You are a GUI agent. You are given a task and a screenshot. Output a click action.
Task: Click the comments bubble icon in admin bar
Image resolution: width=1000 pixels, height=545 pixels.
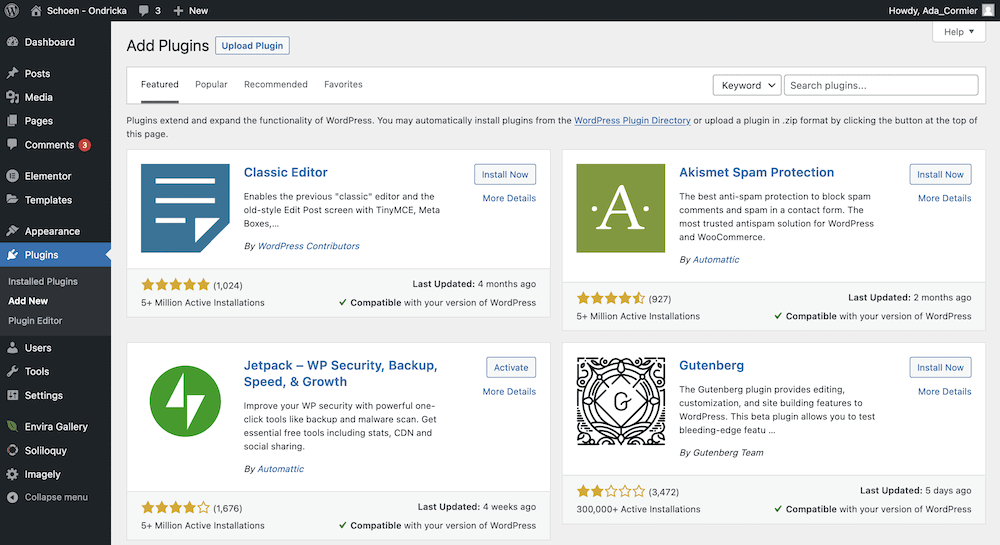[x=143, y=11]
